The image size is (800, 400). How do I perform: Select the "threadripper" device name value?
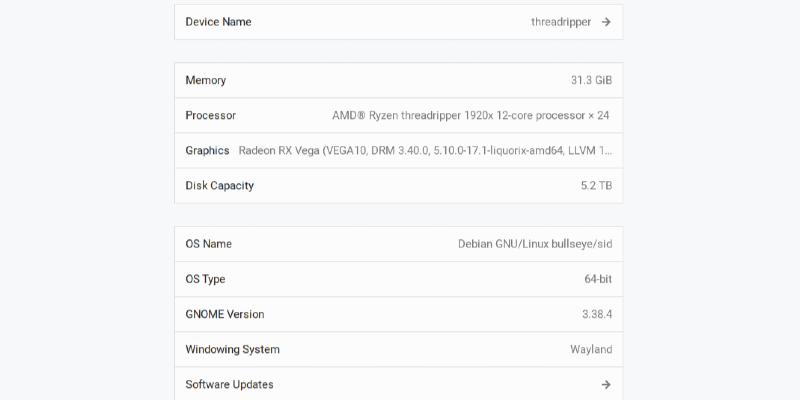pyautogui.click(x=561, y=22)
